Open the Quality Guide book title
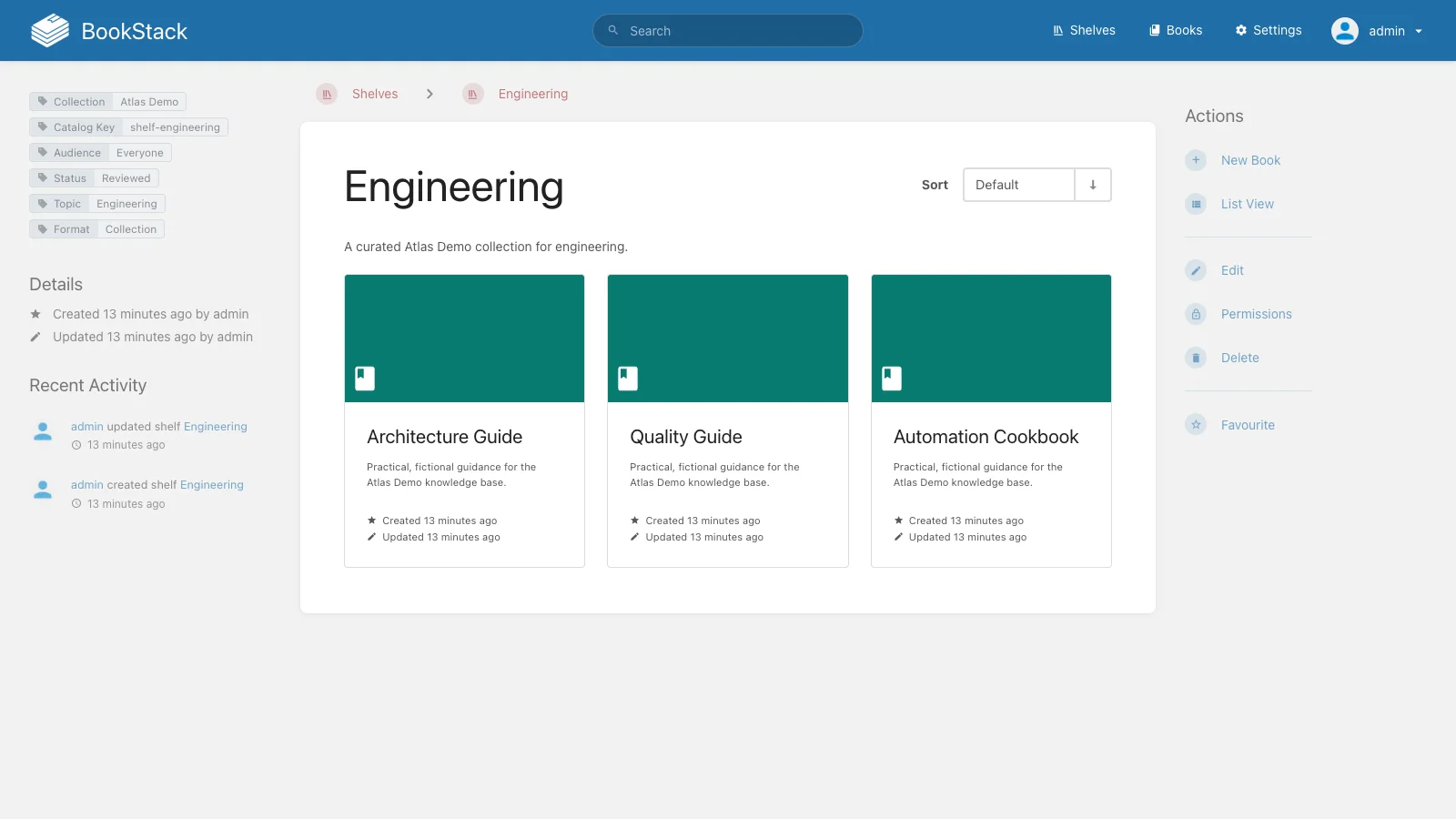 (686, 437)
